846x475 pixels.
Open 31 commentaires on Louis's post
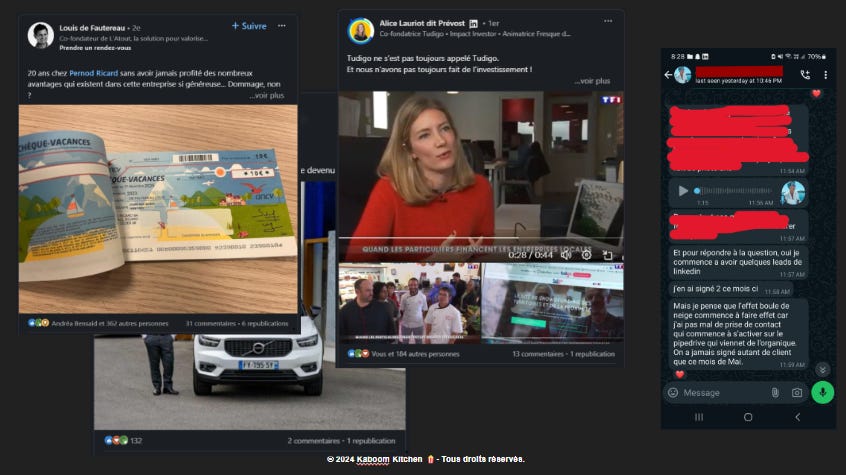[210, 323]
